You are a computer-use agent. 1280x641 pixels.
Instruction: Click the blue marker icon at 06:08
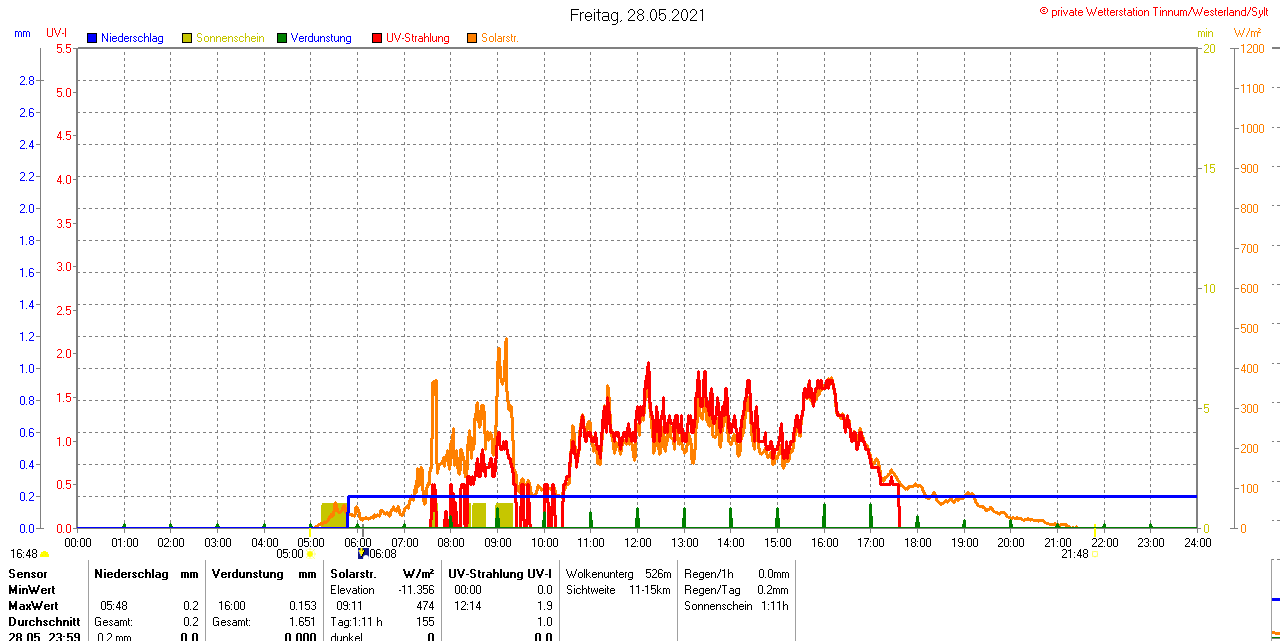click(x=363, y=552)
